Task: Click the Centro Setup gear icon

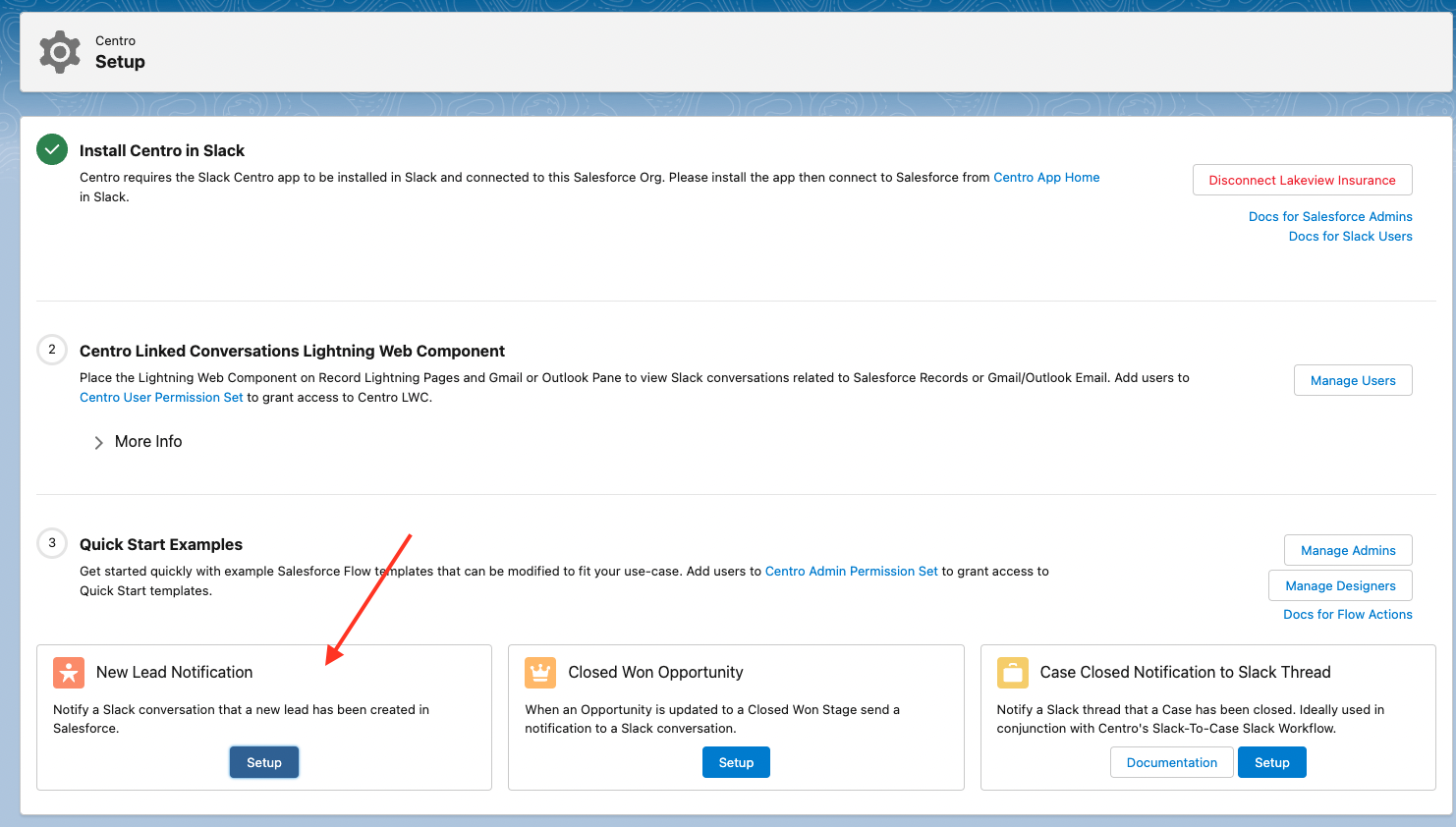Action: tap(59, 51)
